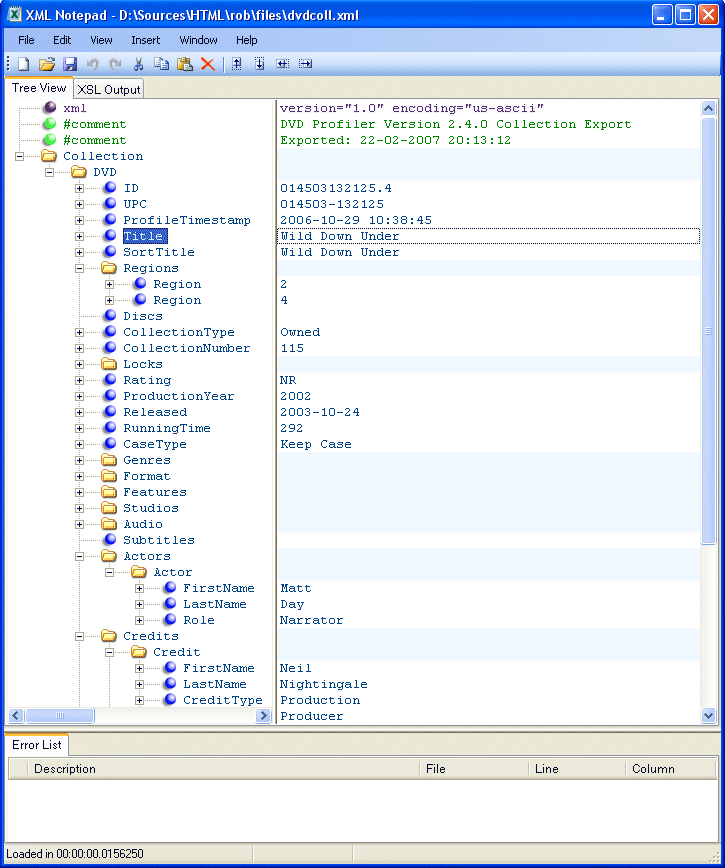725x868 pixels.
Task: Select the Tree View tab
Action: point(39,87)
